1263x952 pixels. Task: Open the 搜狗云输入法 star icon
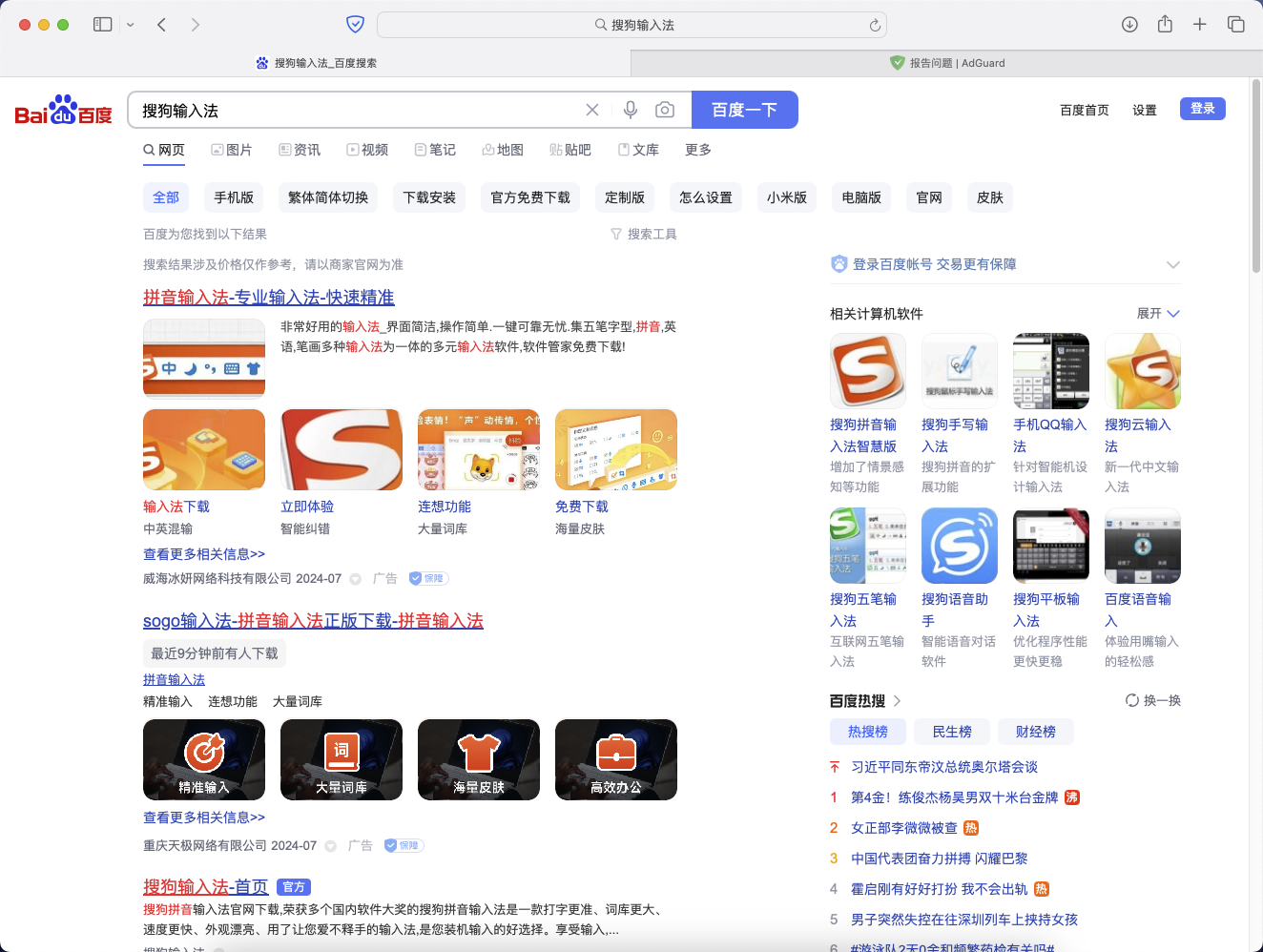pos(1143,371)
